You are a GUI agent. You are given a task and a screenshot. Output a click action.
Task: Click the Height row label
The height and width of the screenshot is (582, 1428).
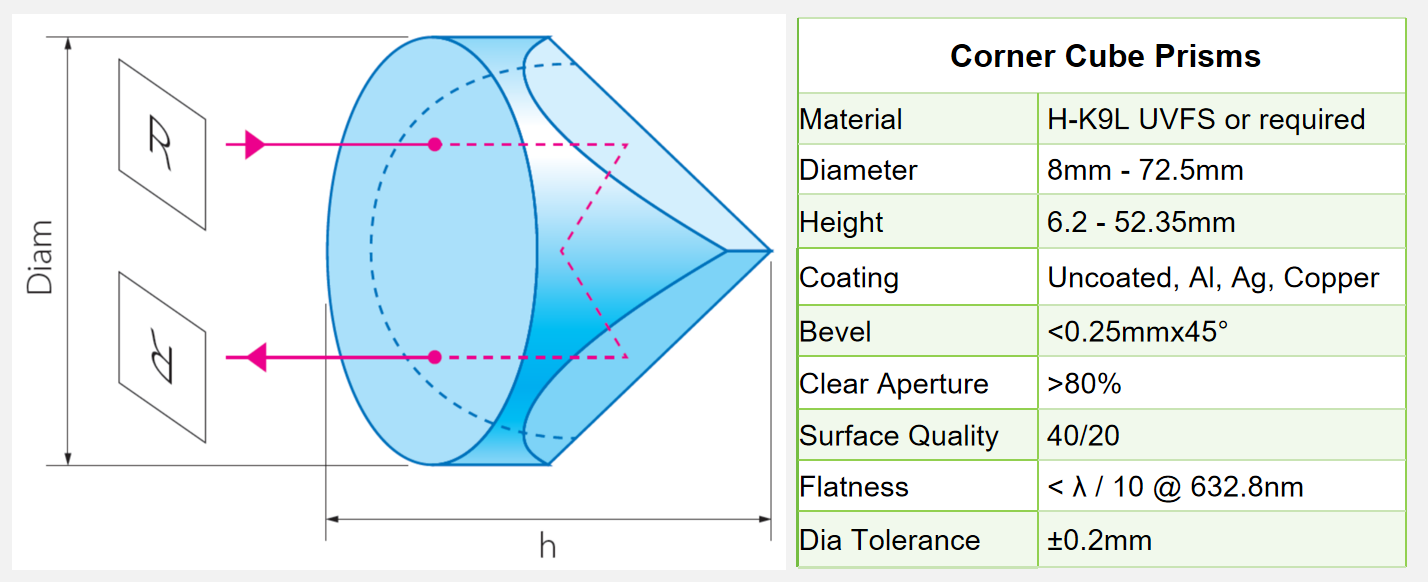[841, 222]
